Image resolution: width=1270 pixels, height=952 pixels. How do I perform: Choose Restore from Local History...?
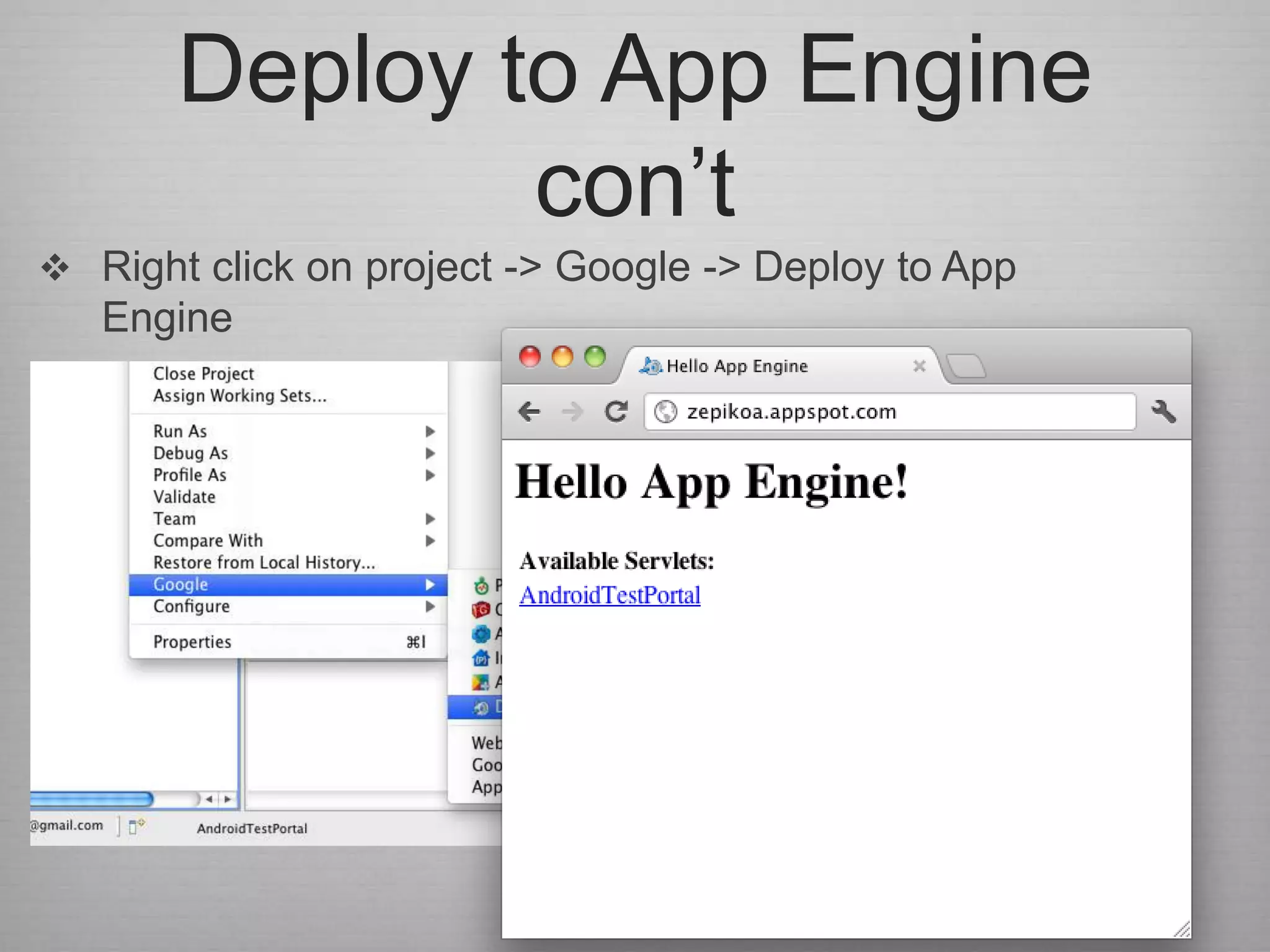288,562
